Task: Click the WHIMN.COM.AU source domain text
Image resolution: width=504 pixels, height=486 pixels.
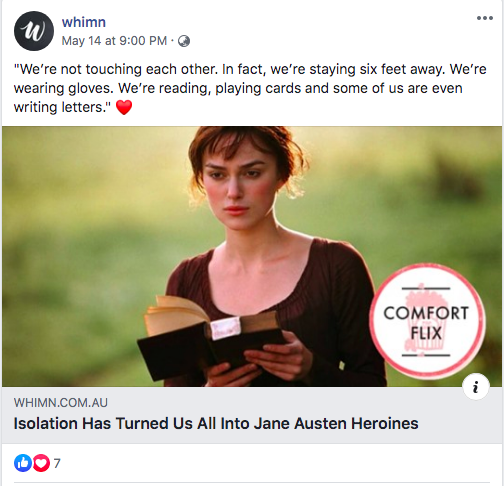Action: (61, 403)
